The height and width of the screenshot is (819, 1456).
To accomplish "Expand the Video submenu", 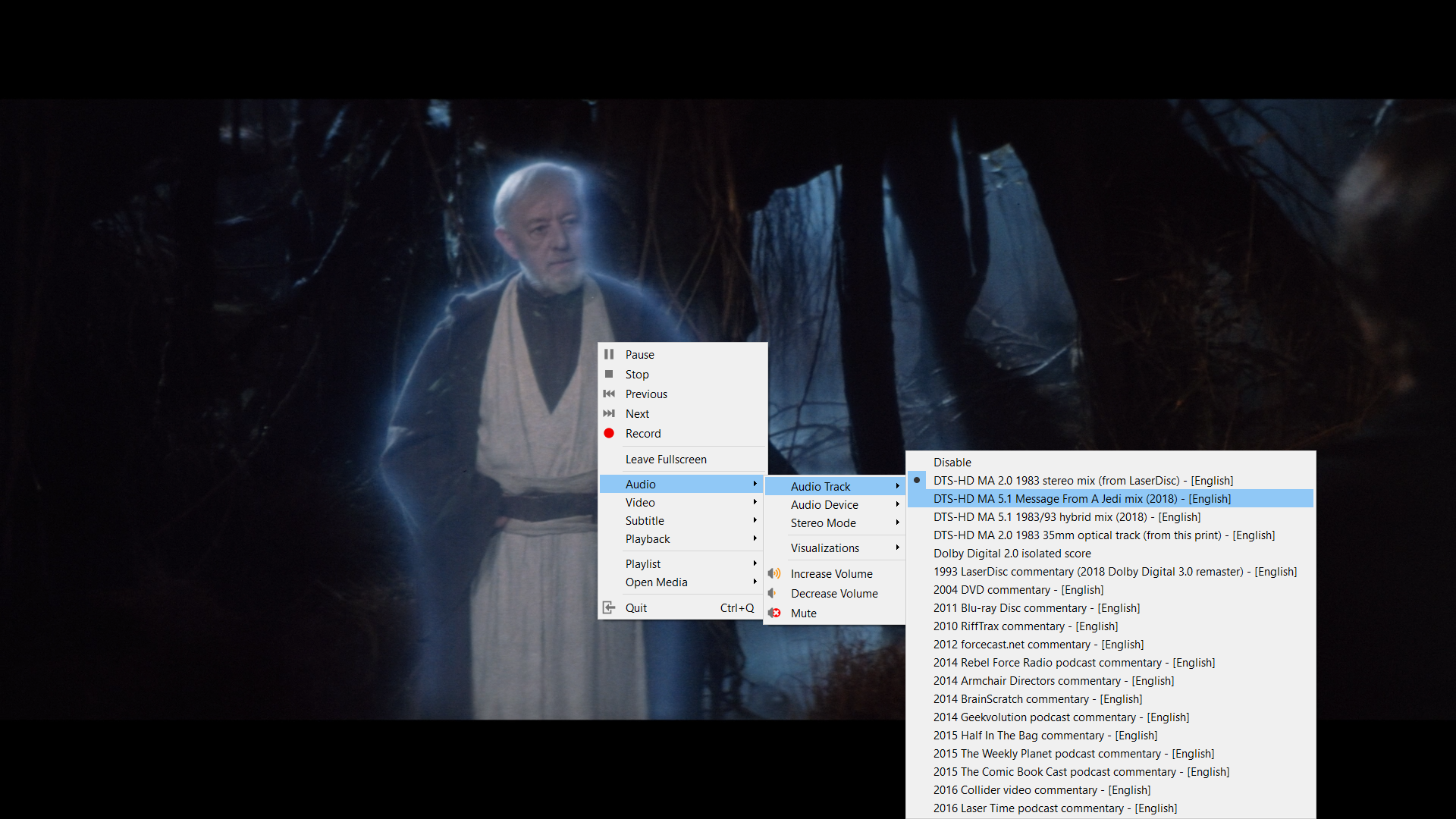I will point(681,502).
